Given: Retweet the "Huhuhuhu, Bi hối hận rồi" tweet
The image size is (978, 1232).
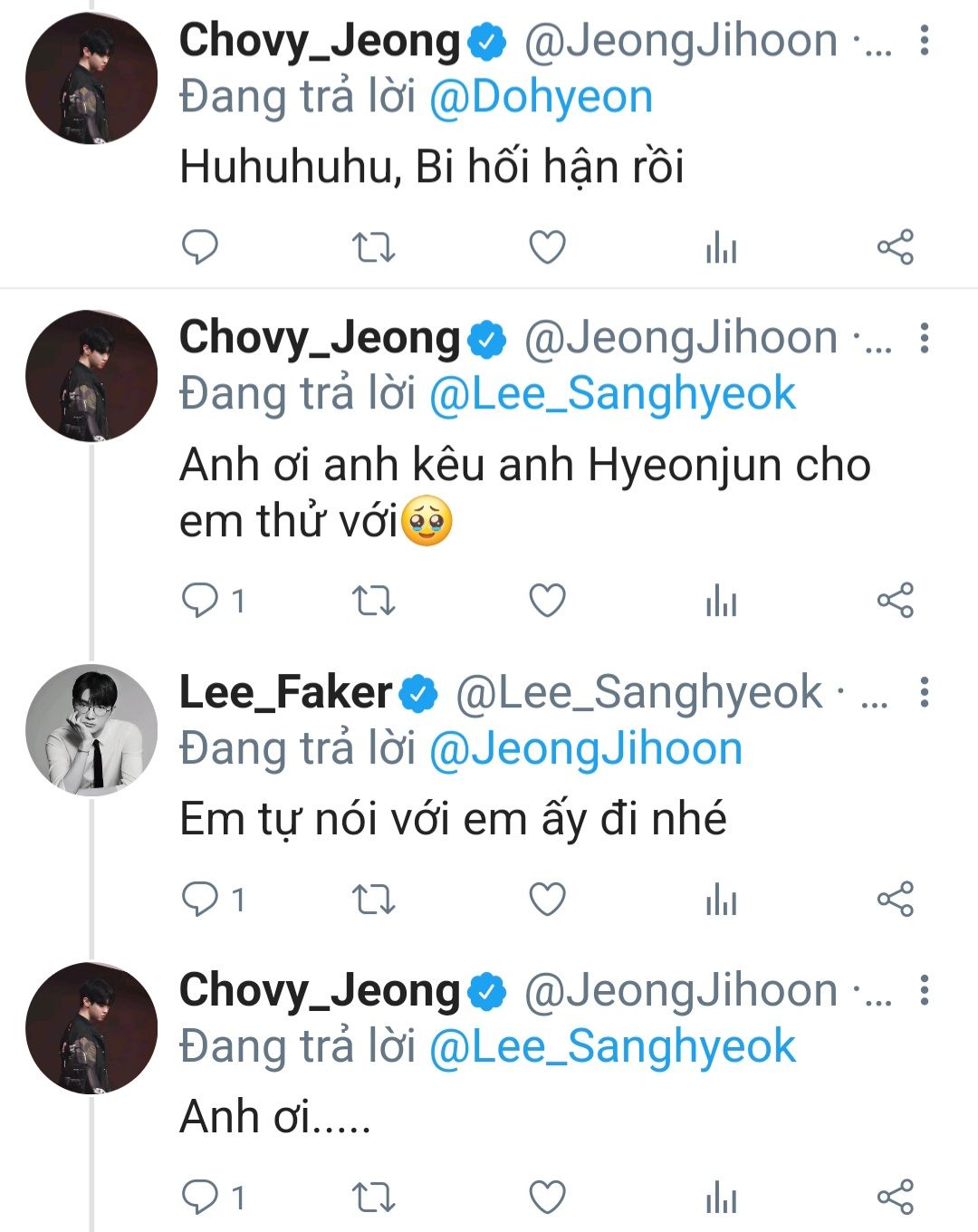Looking at the screenshot, I should pyautogui.click(x=373, y=246).
